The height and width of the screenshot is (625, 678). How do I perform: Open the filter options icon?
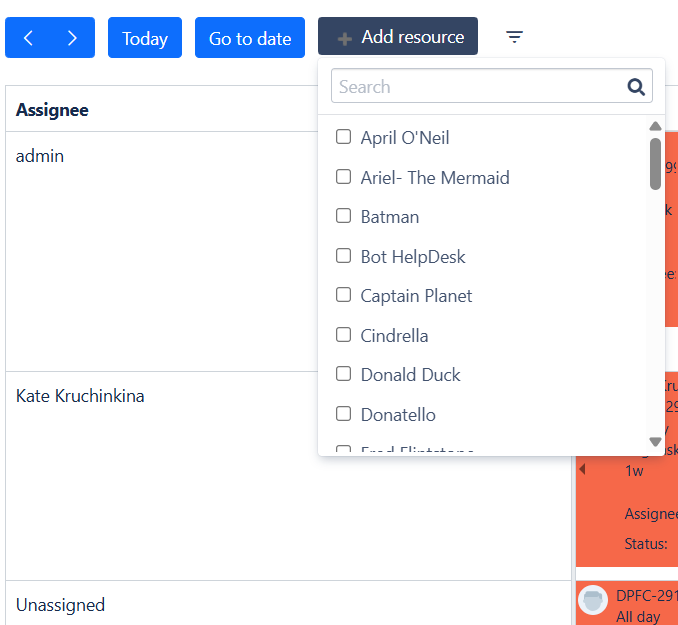click(x=514, y=37)
